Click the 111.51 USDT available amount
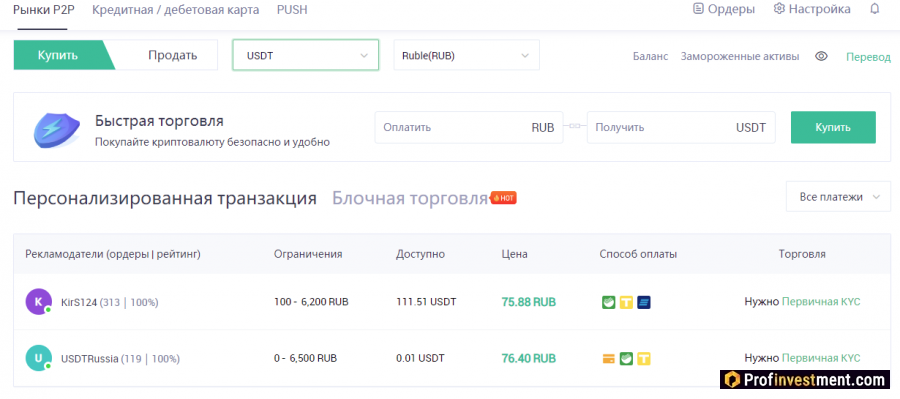 [x=426, y=302]
